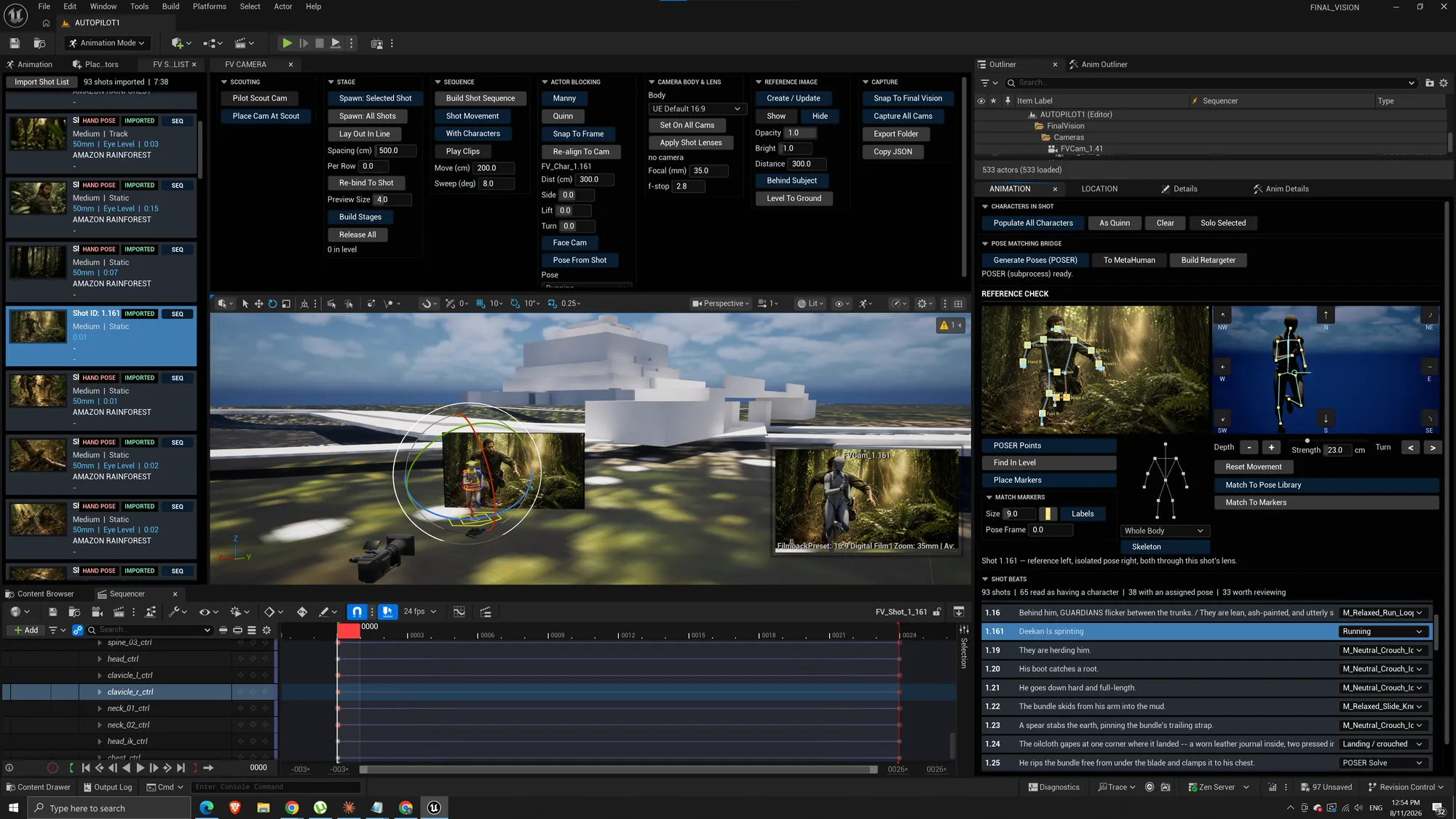Switch to LOCATION tab
This screenshot has height=819, width=1456.
(x=1099, y=189)
